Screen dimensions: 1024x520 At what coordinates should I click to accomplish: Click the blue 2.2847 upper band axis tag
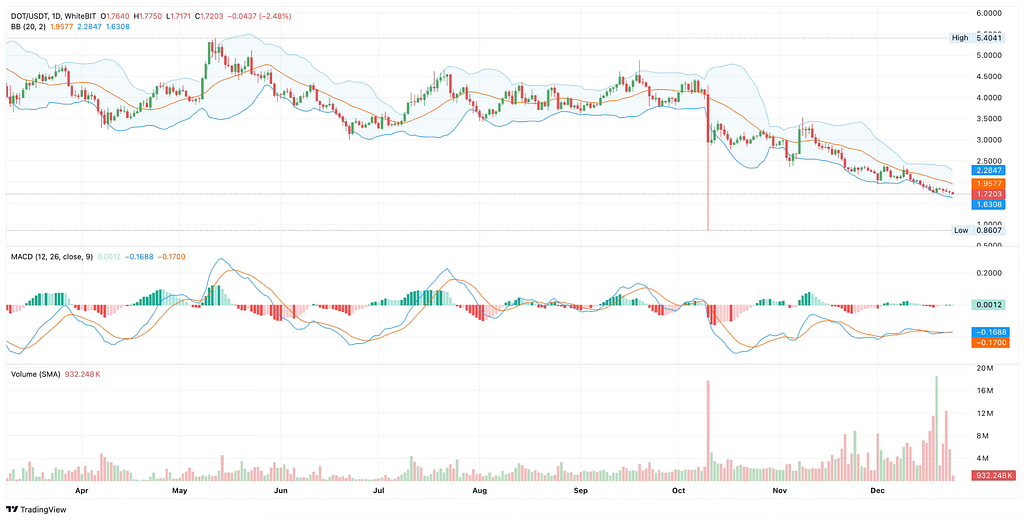coord(989,170)
